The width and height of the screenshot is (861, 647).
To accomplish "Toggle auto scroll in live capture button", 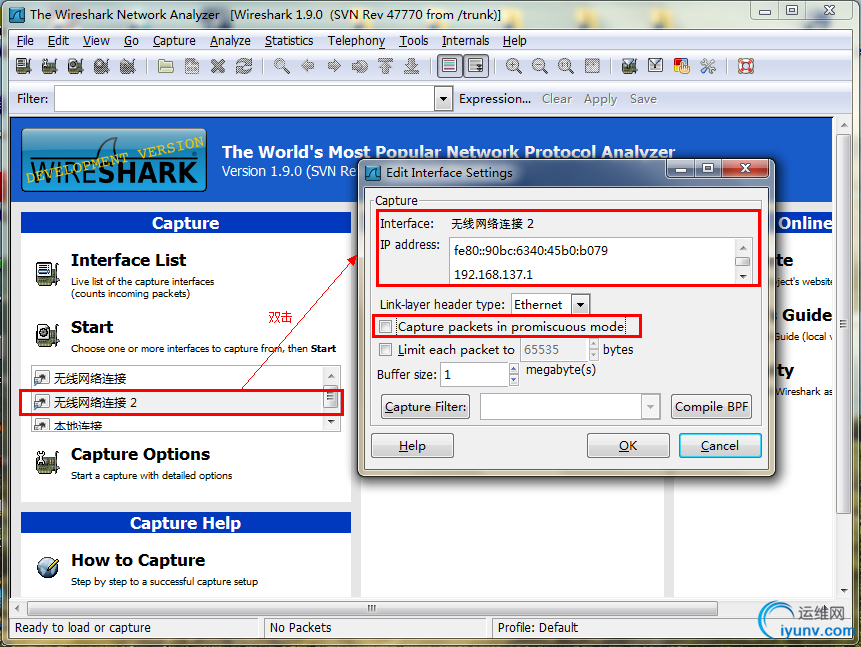I will coord(476,66).
